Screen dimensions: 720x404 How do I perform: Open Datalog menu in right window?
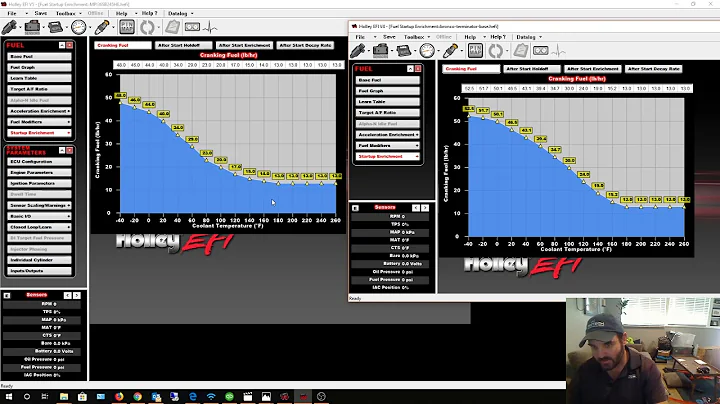(526, 37)
